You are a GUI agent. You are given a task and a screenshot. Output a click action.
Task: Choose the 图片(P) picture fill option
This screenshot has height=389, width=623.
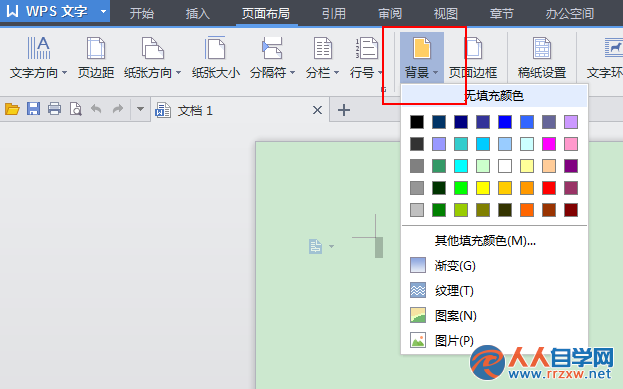point(494,341)
